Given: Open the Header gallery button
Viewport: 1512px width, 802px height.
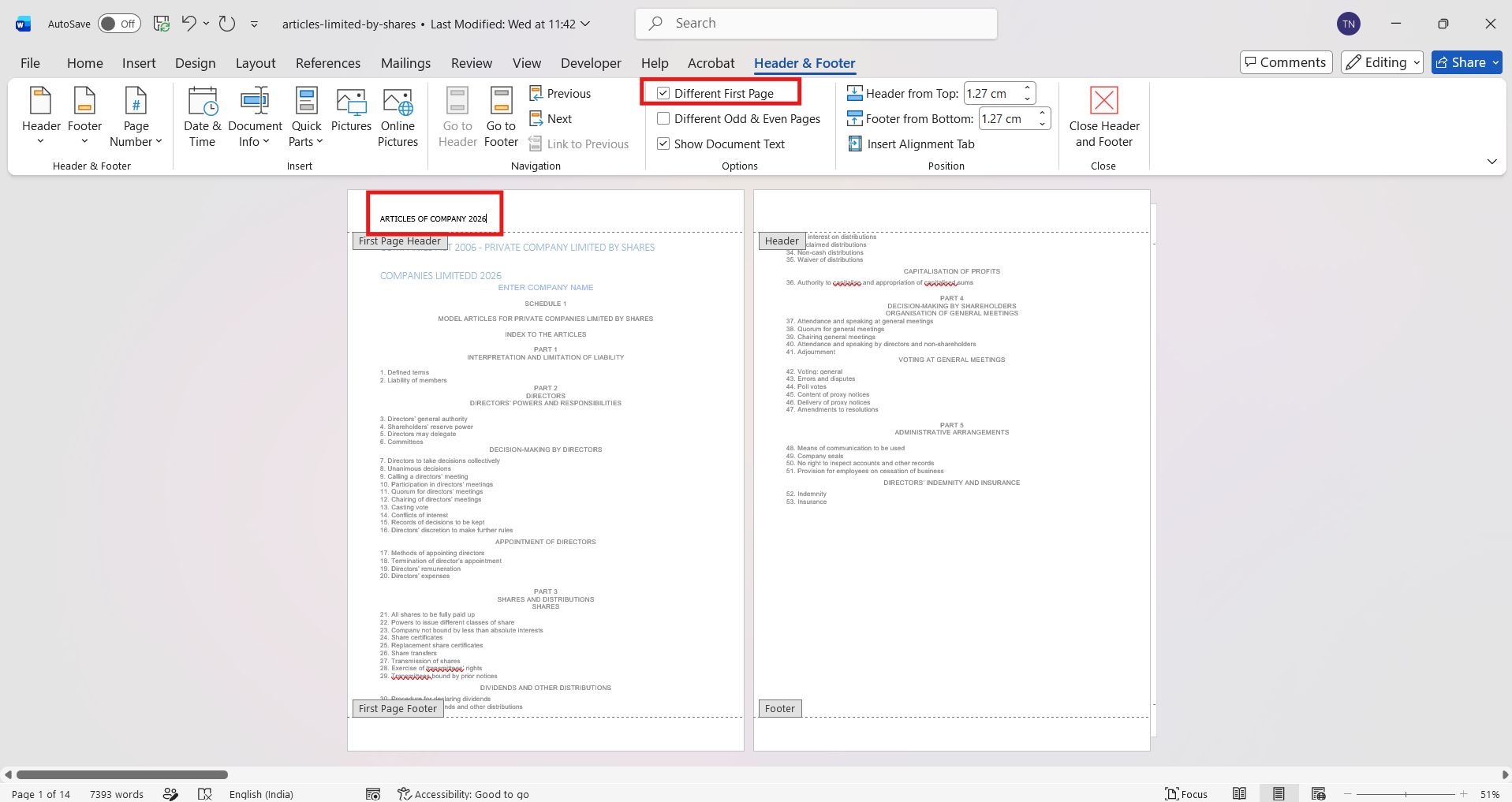Looking at the screenshot, I should coord(41,117).
